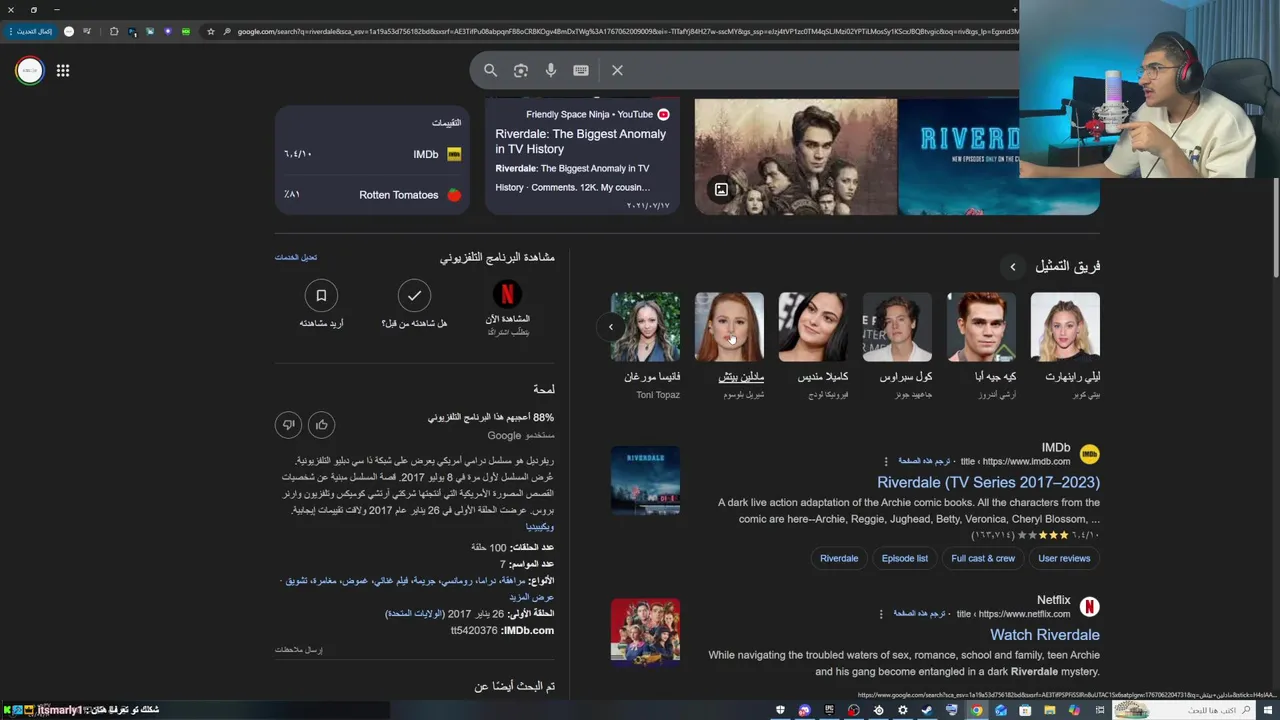Click the Google search magnifier icon
Viewport: 1280px width, 720px height.
[490, 70]
